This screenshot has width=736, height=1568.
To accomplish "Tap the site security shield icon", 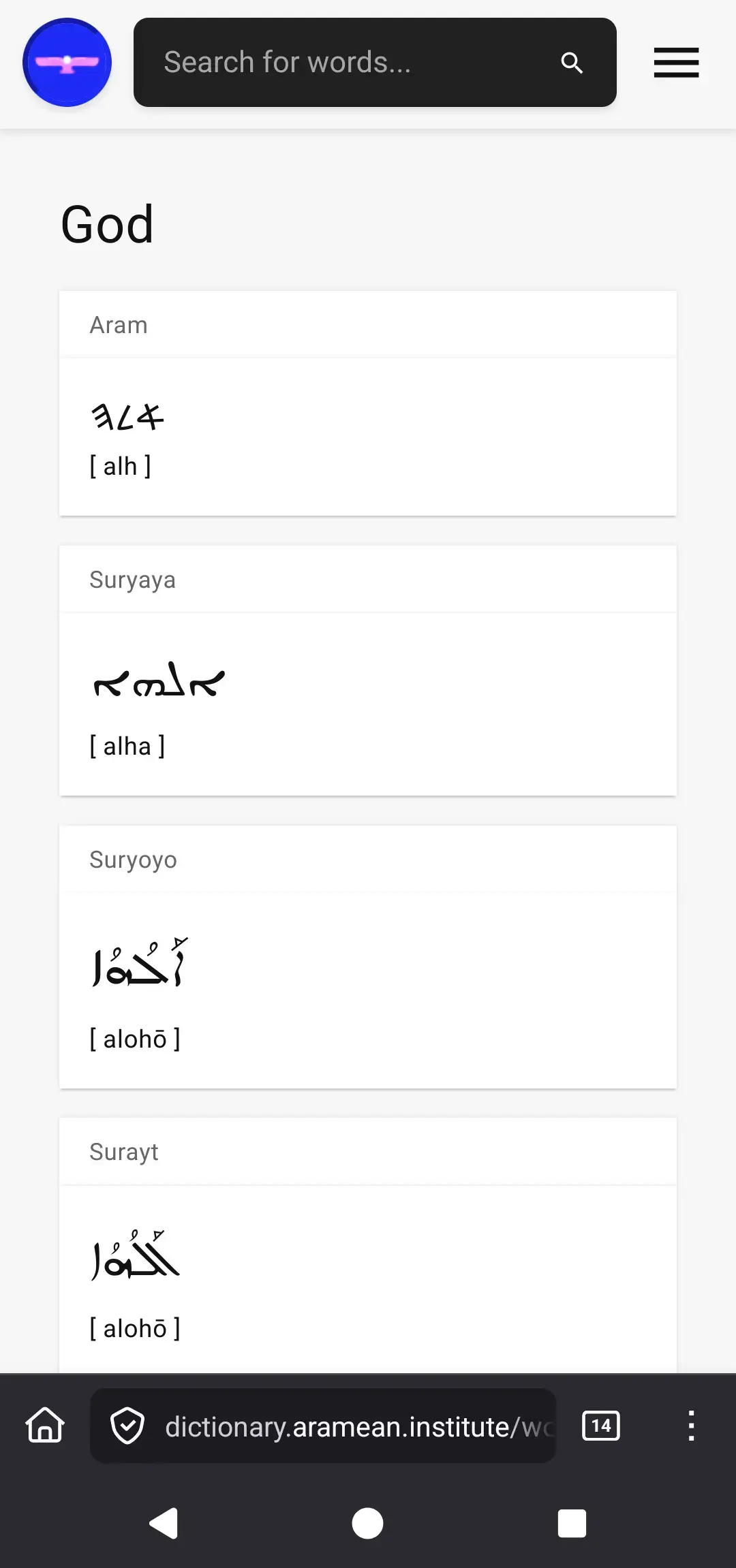I will point(127,1426).
